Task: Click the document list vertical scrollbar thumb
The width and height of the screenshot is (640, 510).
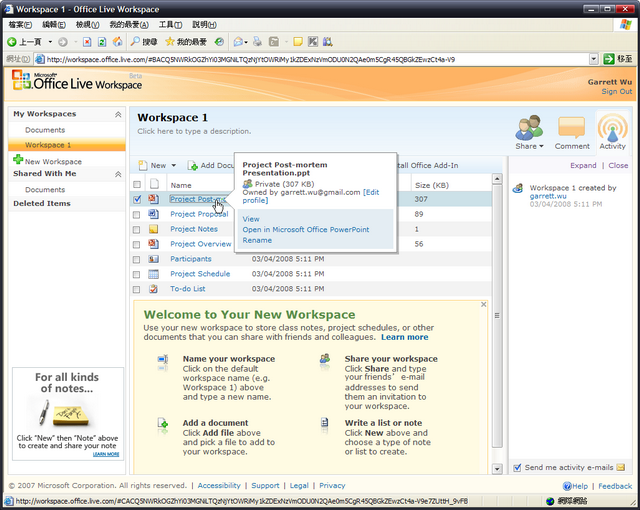Action: point(497,316)
